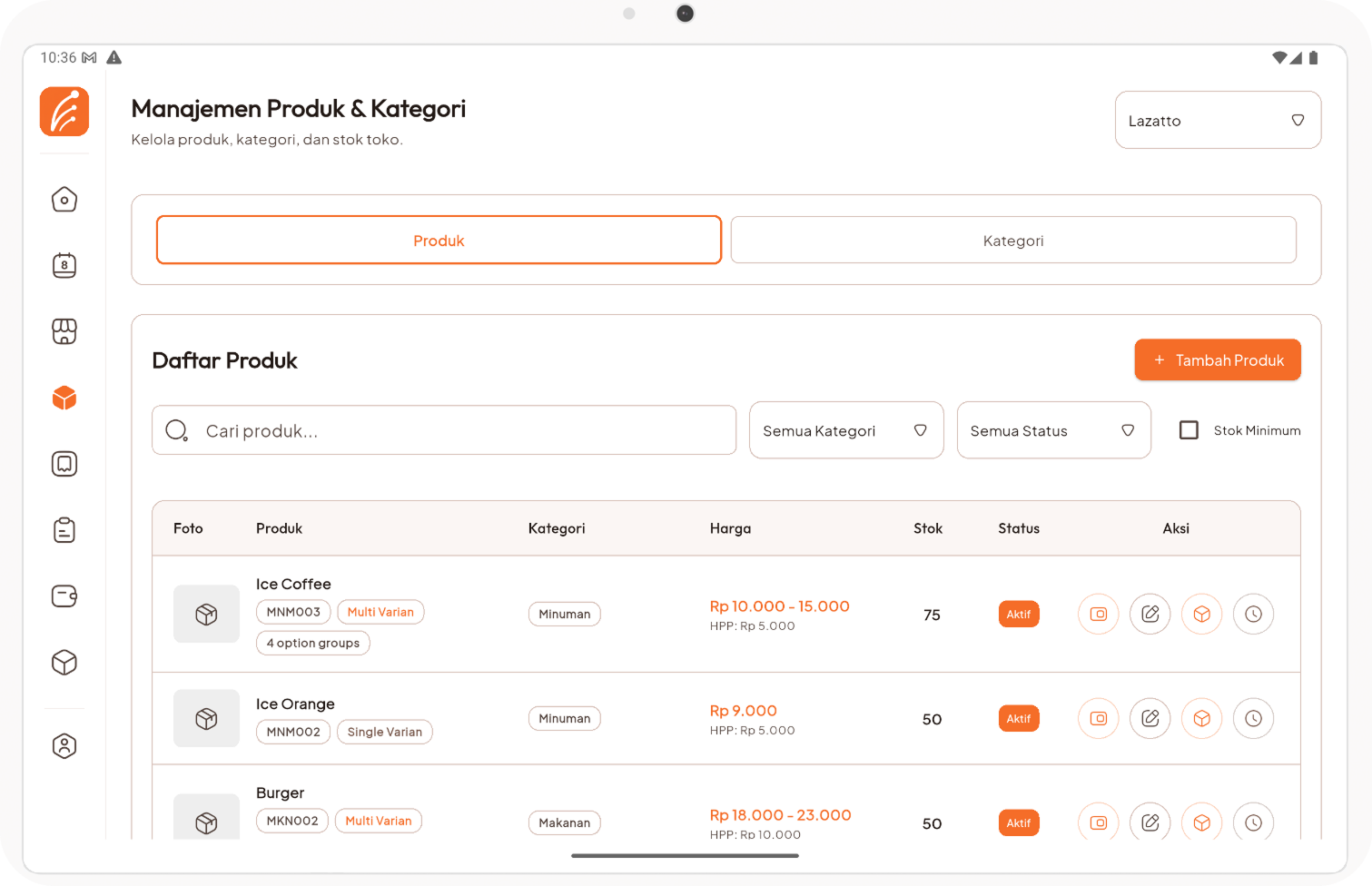Click the Cari produk search field
1372x886 pixels.
(x=444, y=430)
